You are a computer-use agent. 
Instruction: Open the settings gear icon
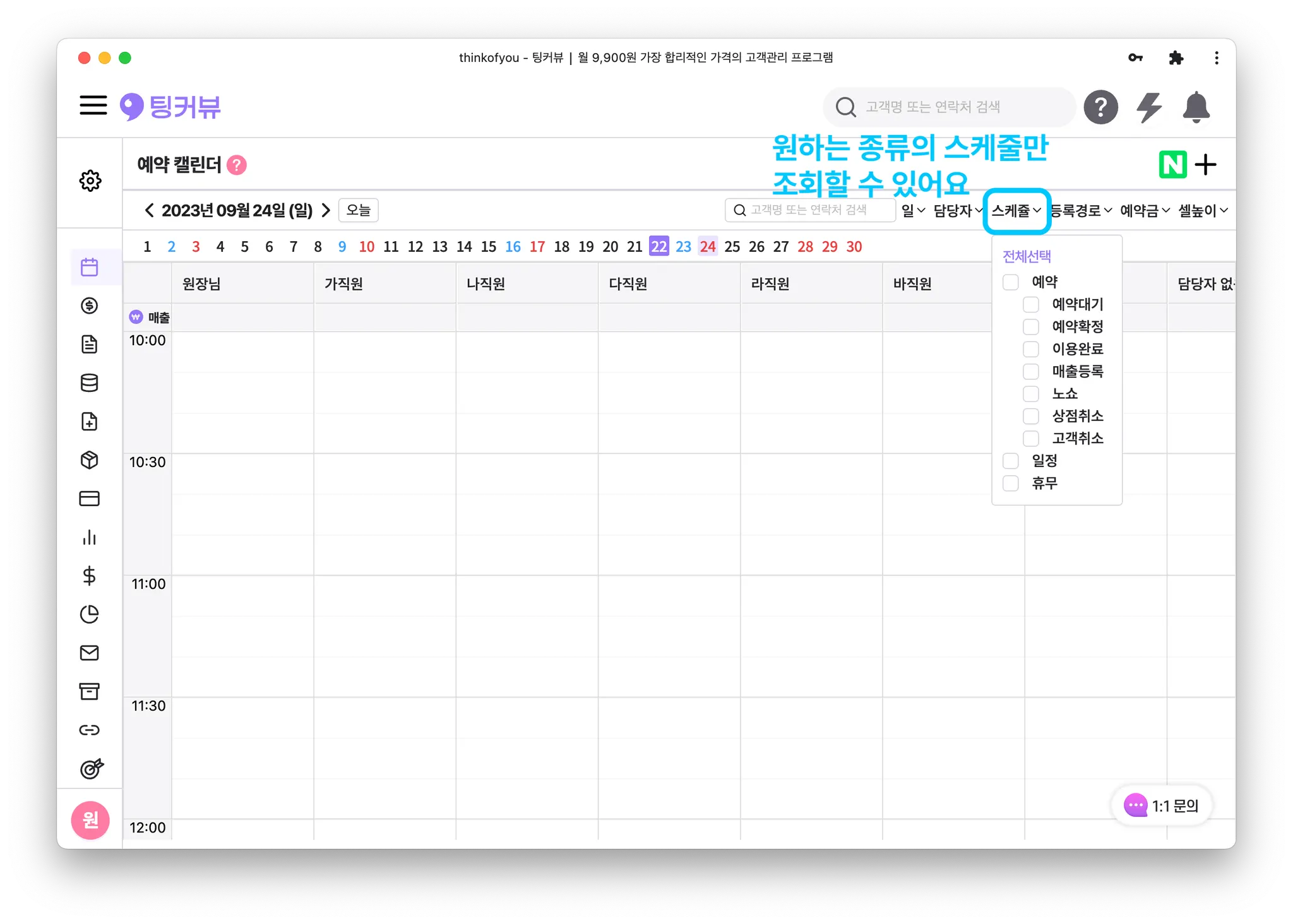(x=90, y=181)
